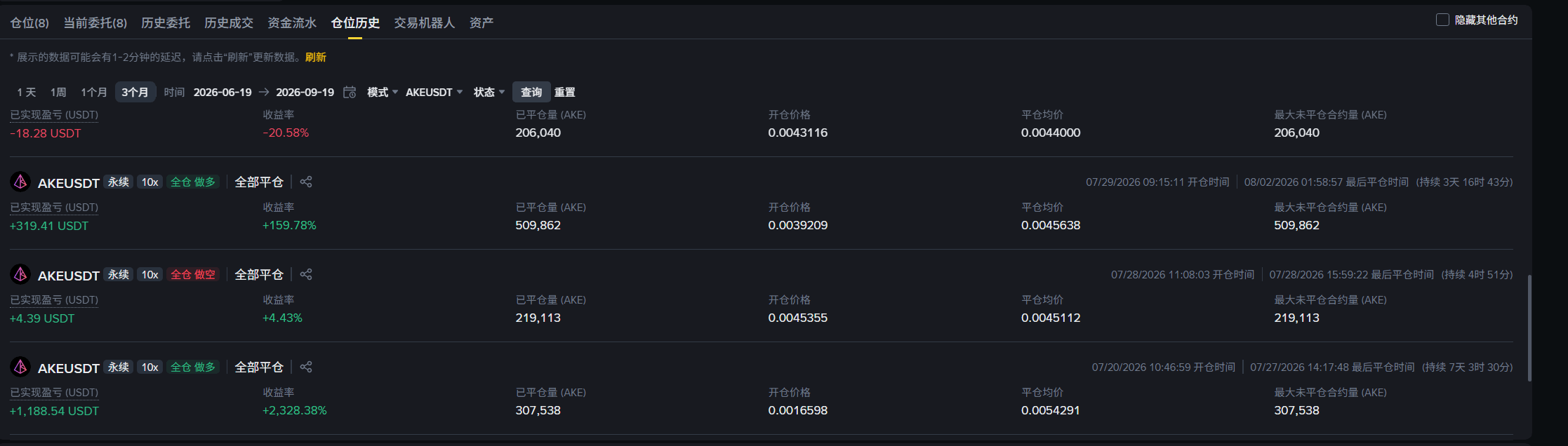Click the start date 2026-06-19 field

(x=222, y=92)
